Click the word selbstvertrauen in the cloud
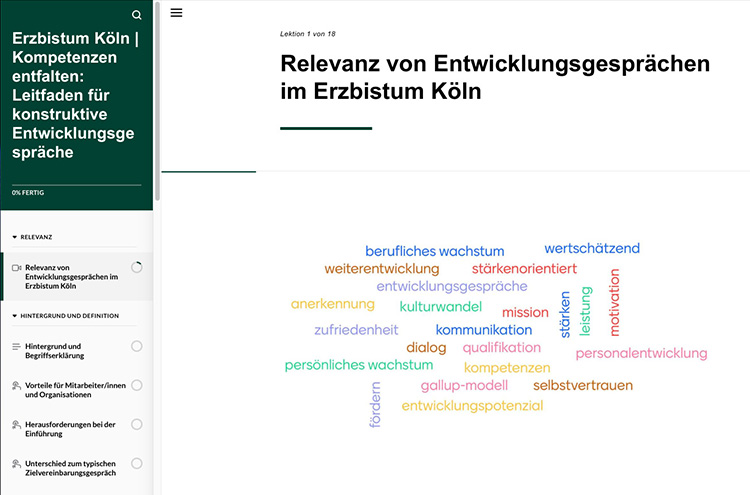This screenshot has height=495, width=750. (583, 385)
